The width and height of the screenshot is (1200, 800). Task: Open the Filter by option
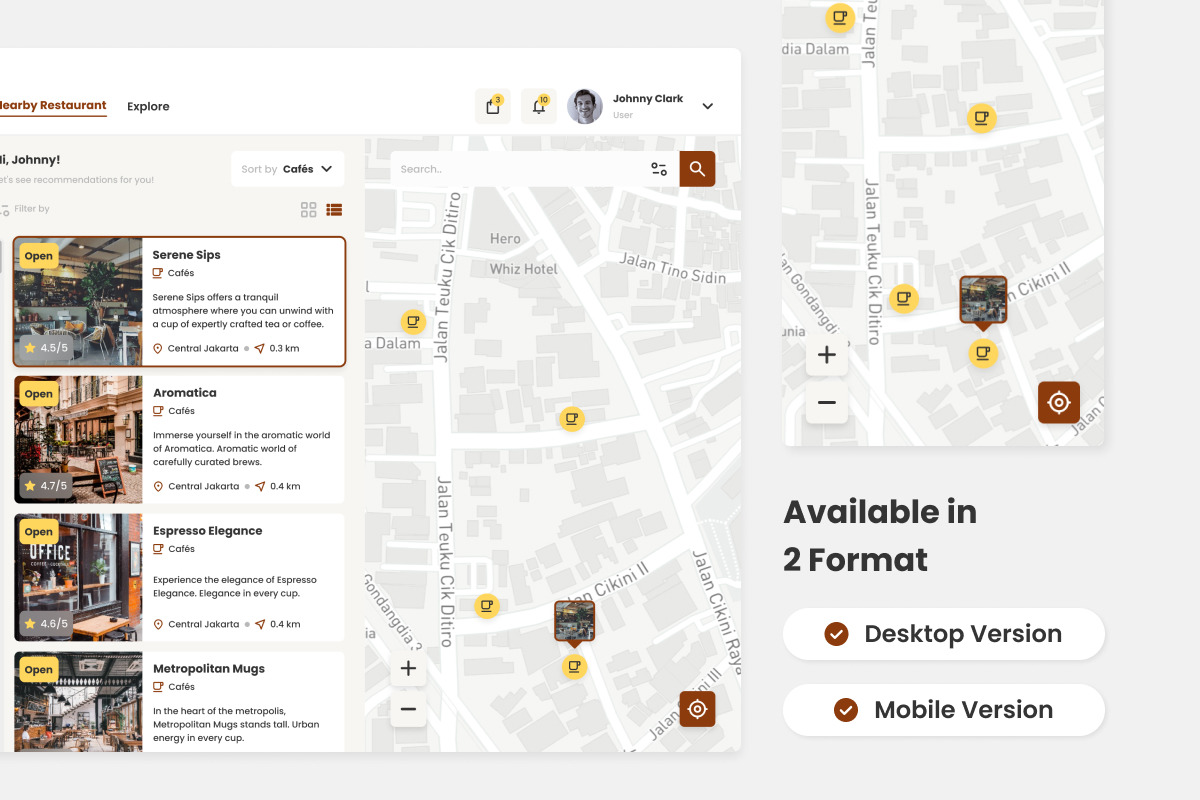[x=25, y=209]
